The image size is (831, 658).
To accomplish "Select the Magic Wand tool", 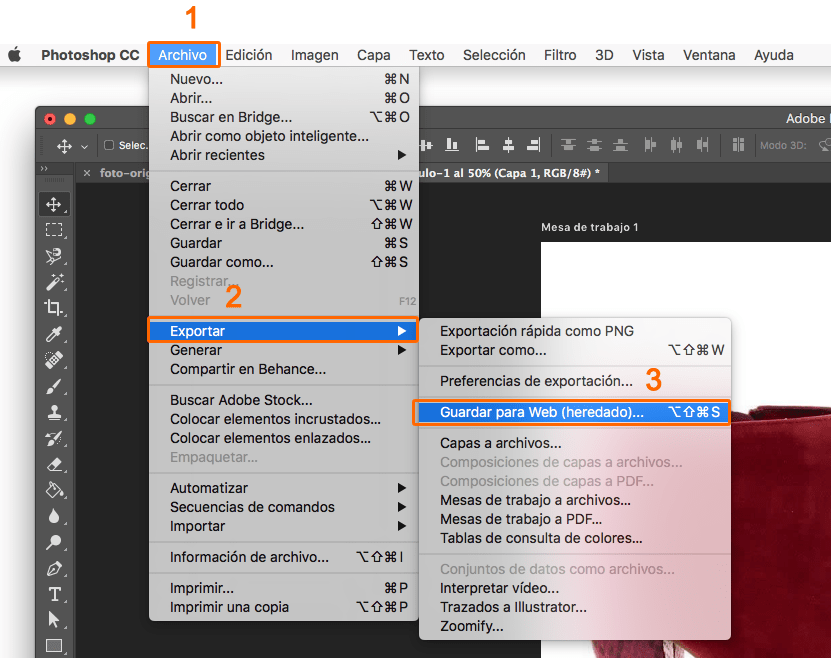I will [x=54, y=282].
